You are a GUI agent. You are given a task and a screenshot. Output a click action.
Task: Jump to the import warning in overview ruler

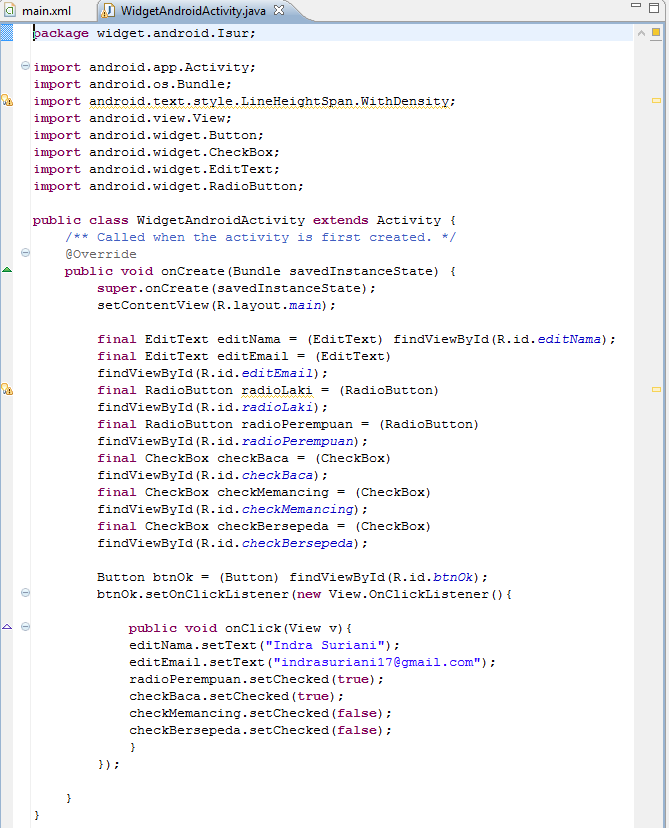pos(656,100)
